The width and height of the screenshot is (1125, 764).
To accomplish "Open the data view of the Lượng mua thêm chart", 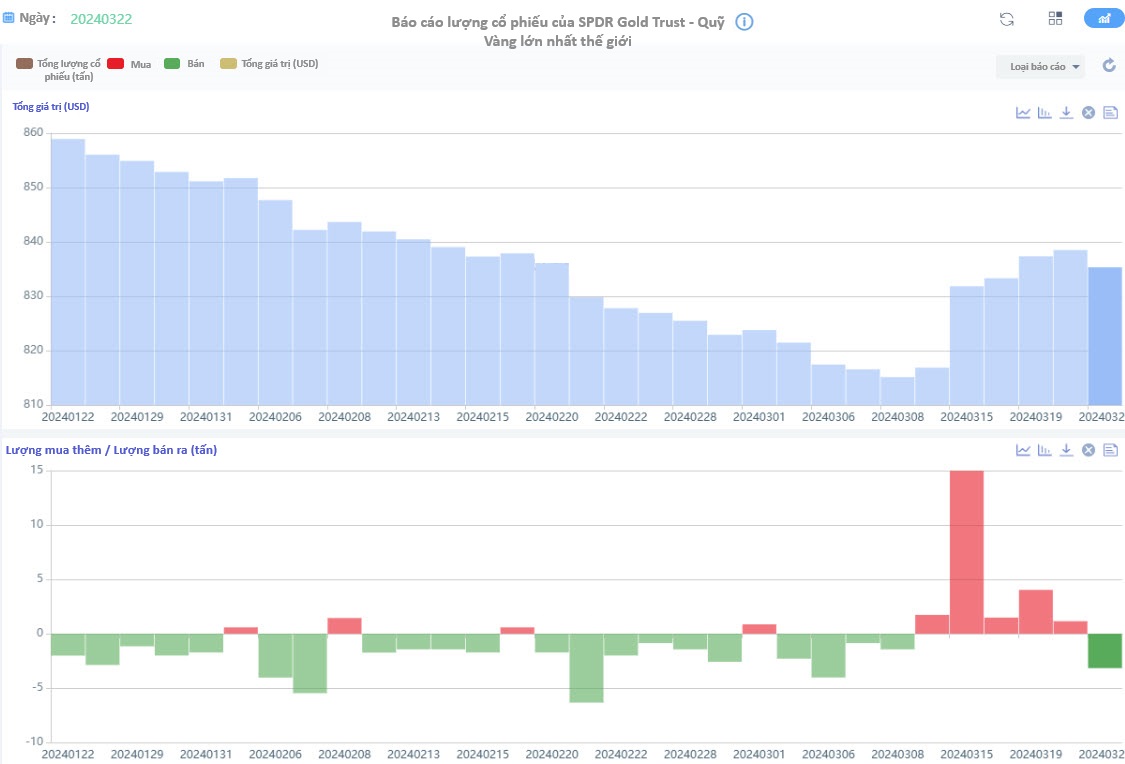I will (1111, 450).
